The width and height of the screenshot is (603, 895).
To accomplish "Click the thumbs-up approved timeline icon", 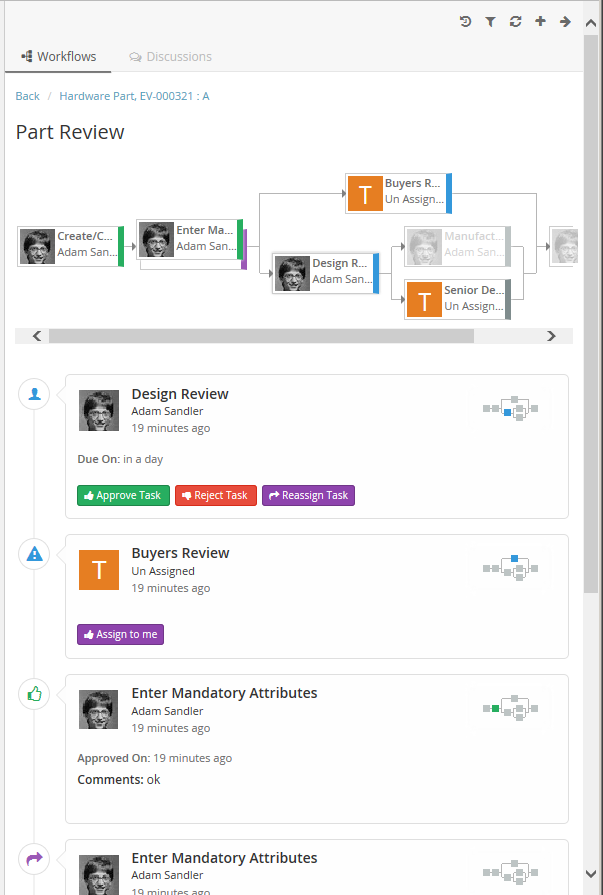I will [x=34, y=693].
